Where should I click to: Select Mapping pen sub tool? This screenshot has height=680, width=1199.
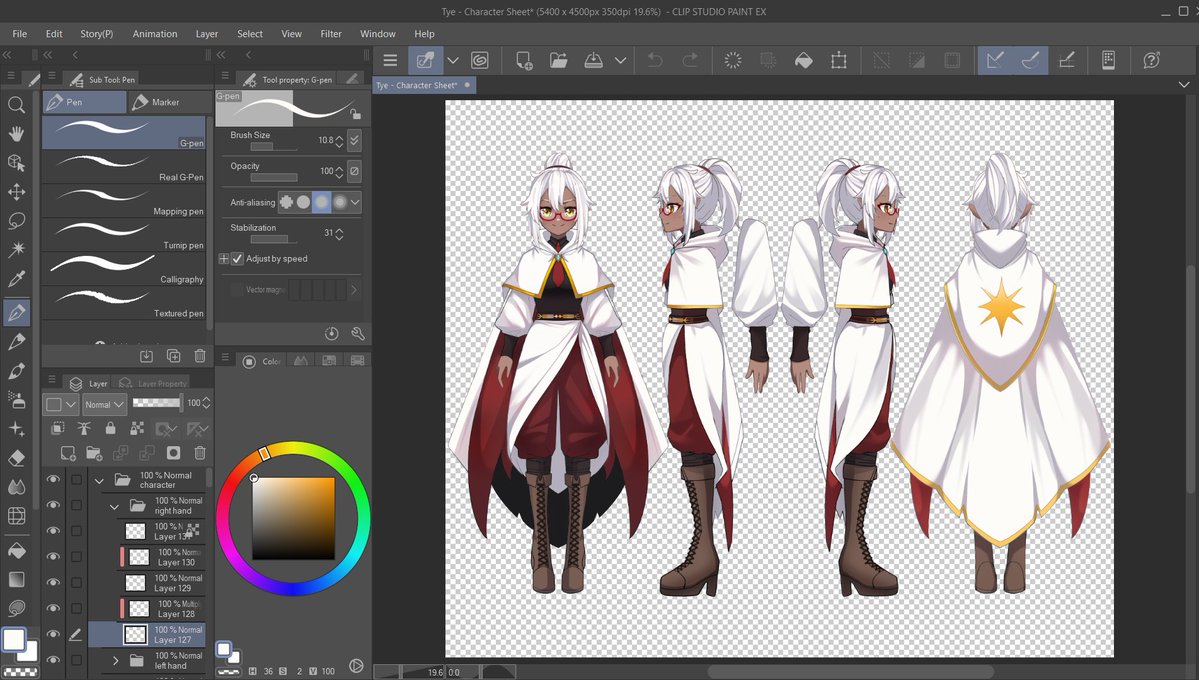[124, 201]
